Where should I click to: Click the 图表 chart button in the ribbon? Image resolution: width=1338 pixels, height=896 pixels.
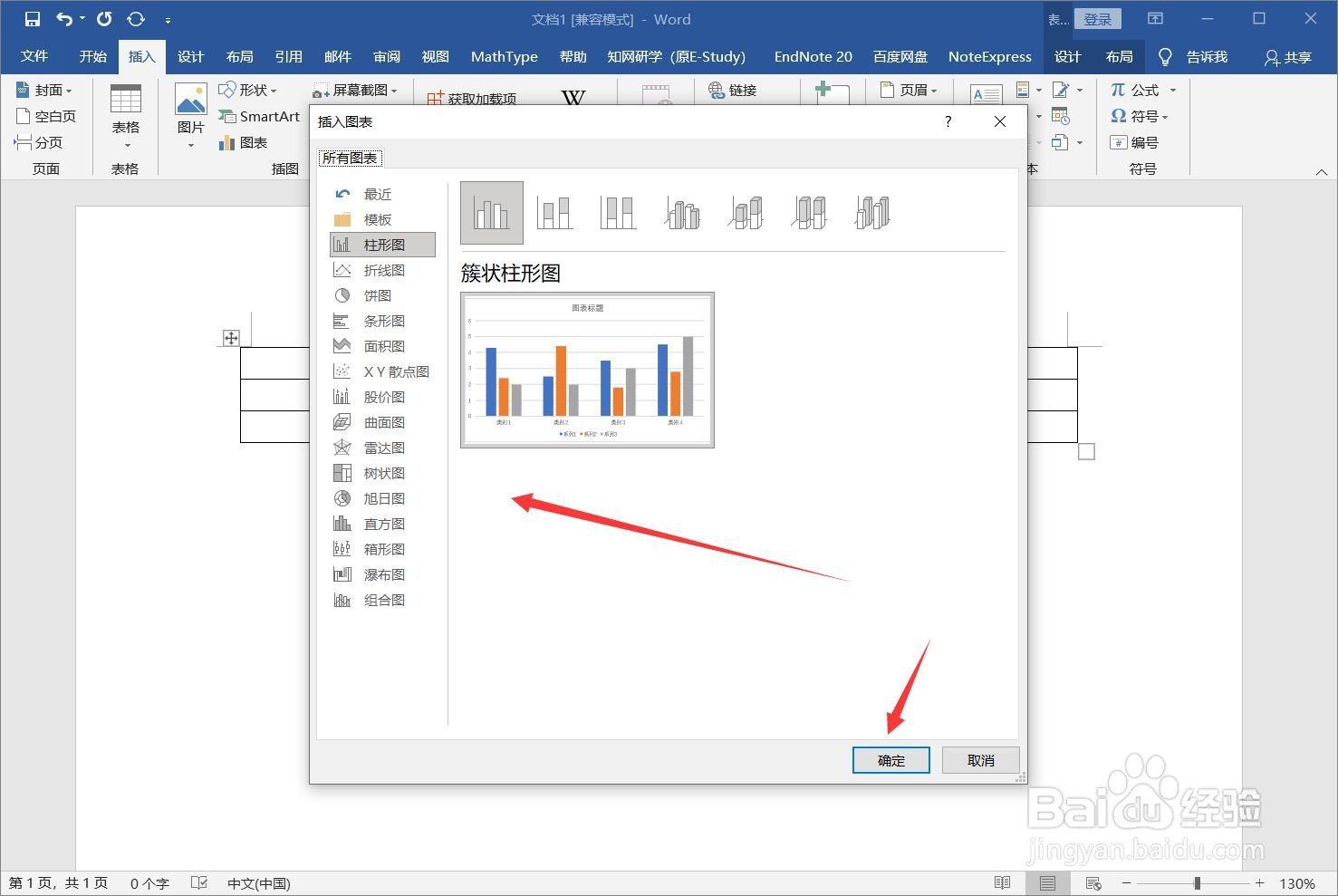[243, 142]
